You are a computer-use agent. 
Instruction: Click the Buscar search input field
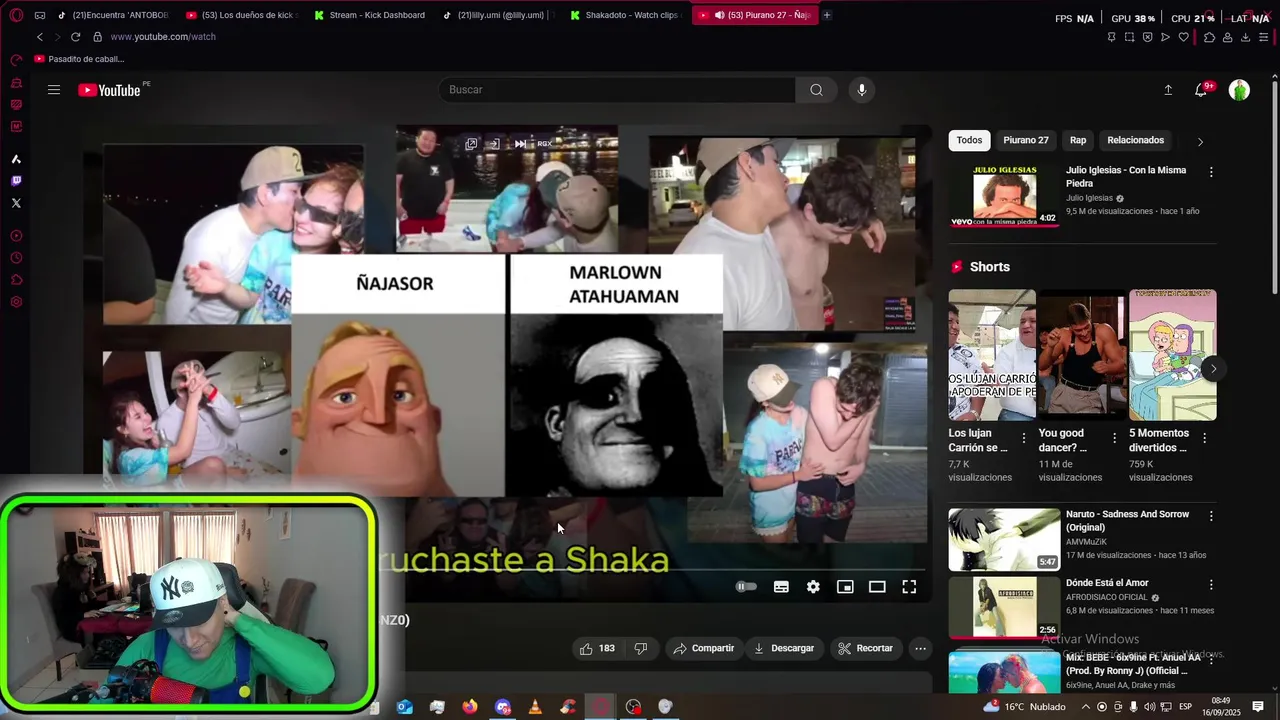pyautogui.click(x=617, y=90)
